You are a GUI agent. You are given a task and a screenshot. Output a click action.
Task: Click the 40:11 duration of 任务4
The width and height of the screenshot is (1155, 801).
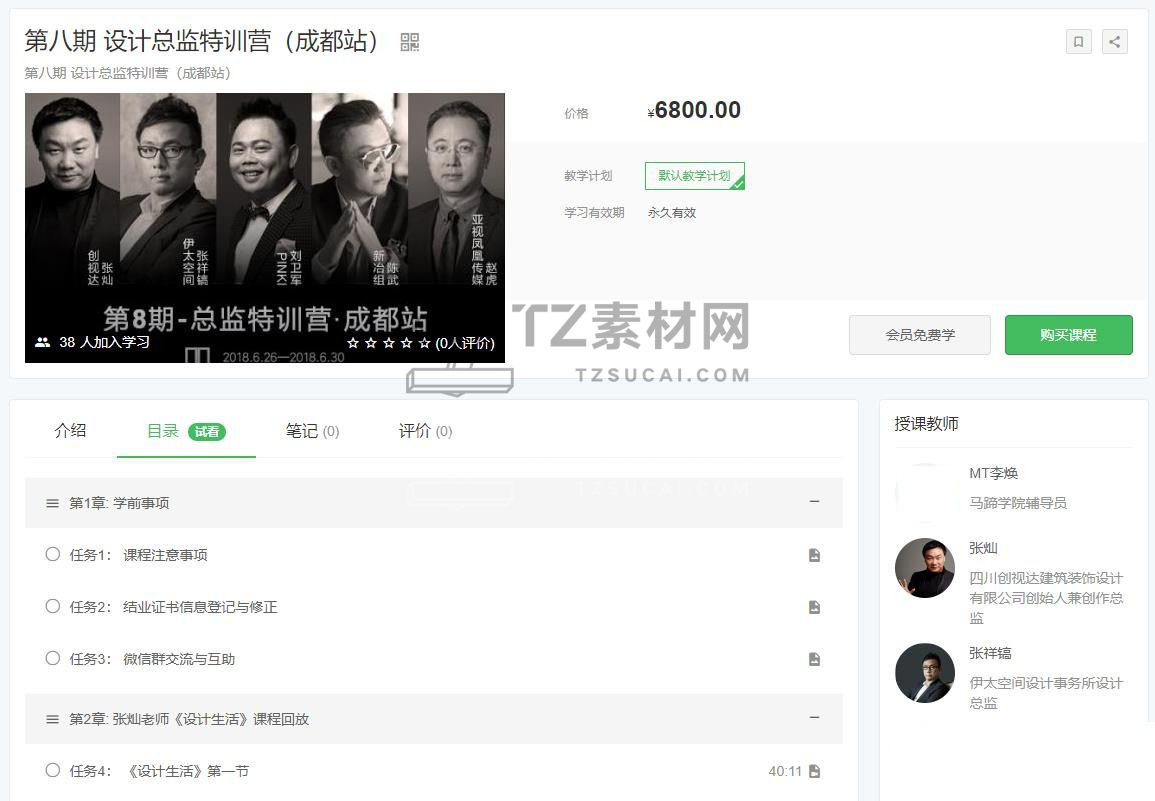click(x=784, y=771)
